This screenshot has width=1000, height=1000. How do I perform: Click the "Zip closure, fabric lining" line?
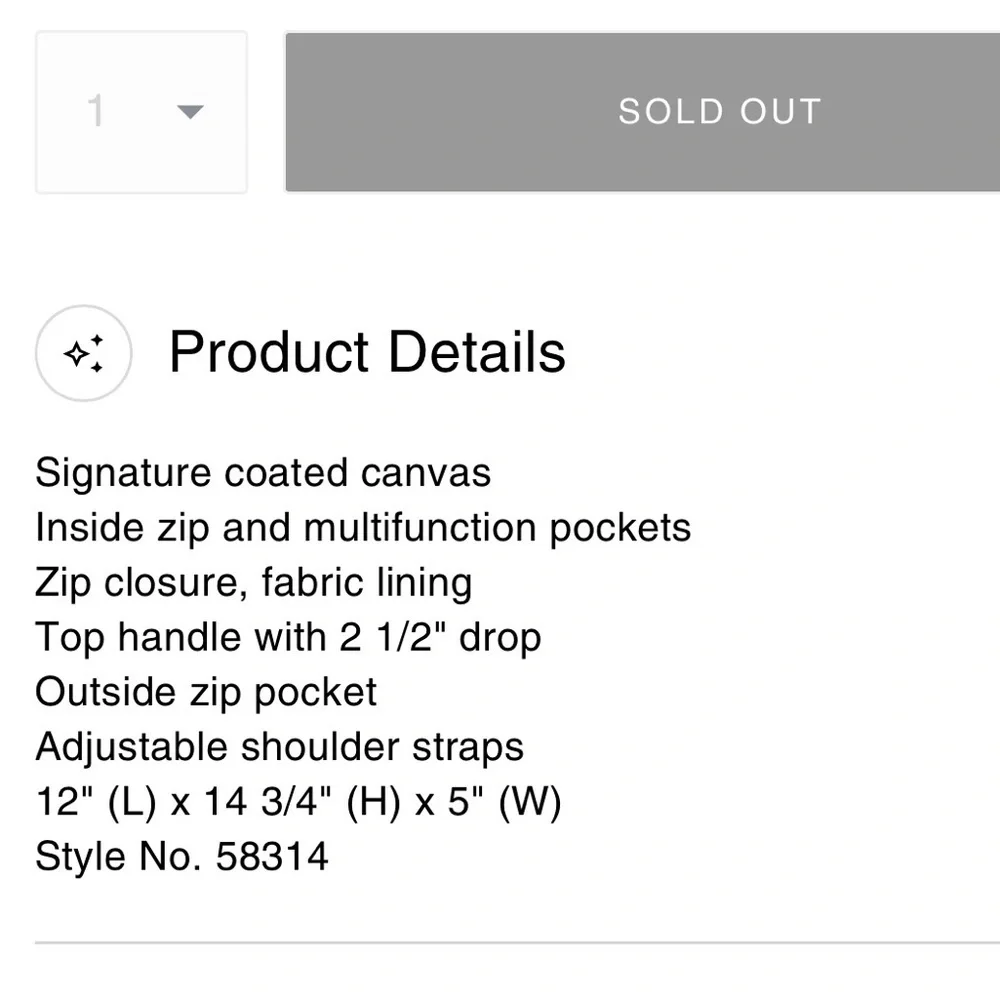[254, 582]
